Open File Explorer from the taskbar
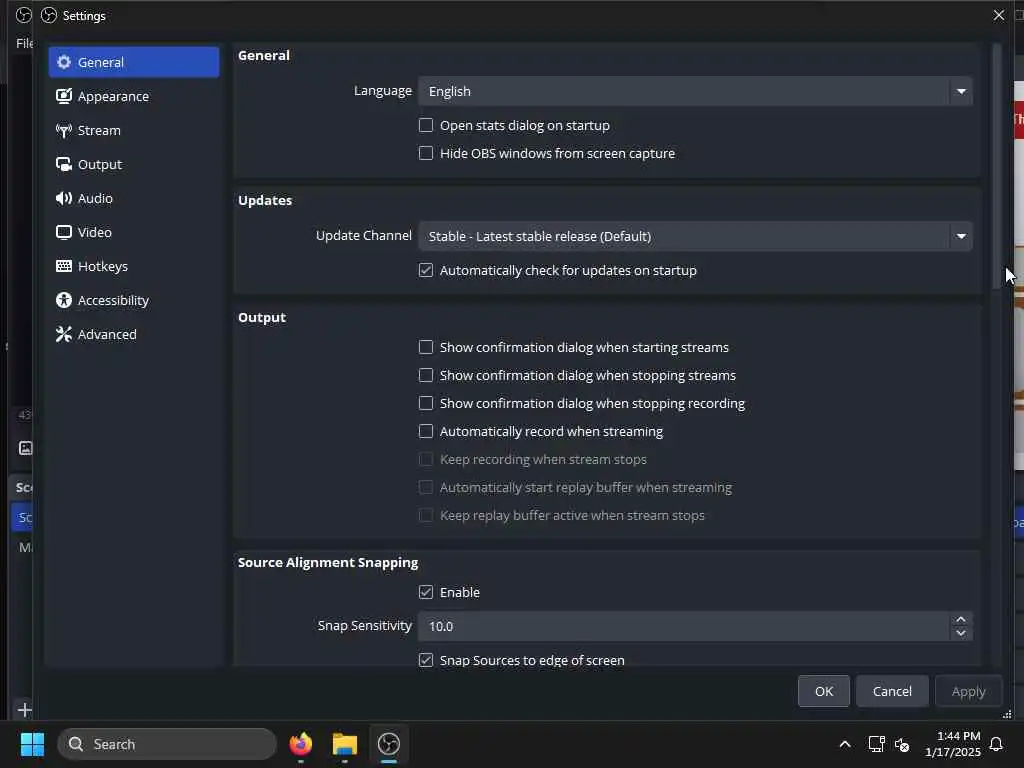 coord(345,744)
